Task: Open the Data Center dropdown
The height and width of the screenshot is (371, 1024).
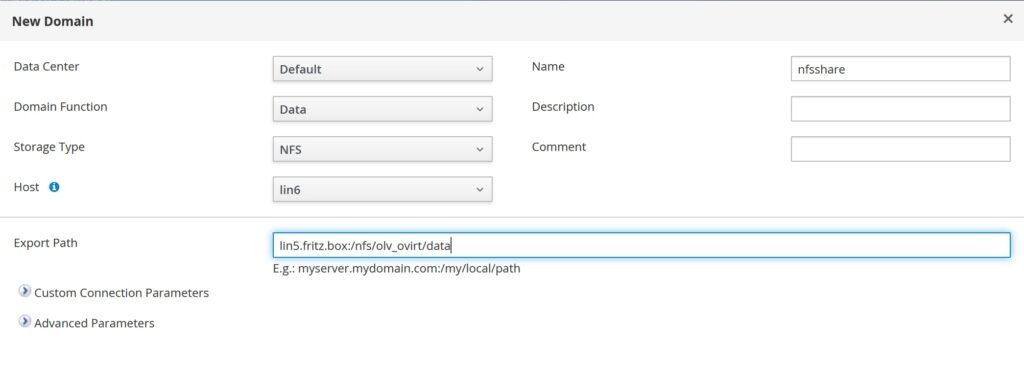Action: (x=382, y=69)
